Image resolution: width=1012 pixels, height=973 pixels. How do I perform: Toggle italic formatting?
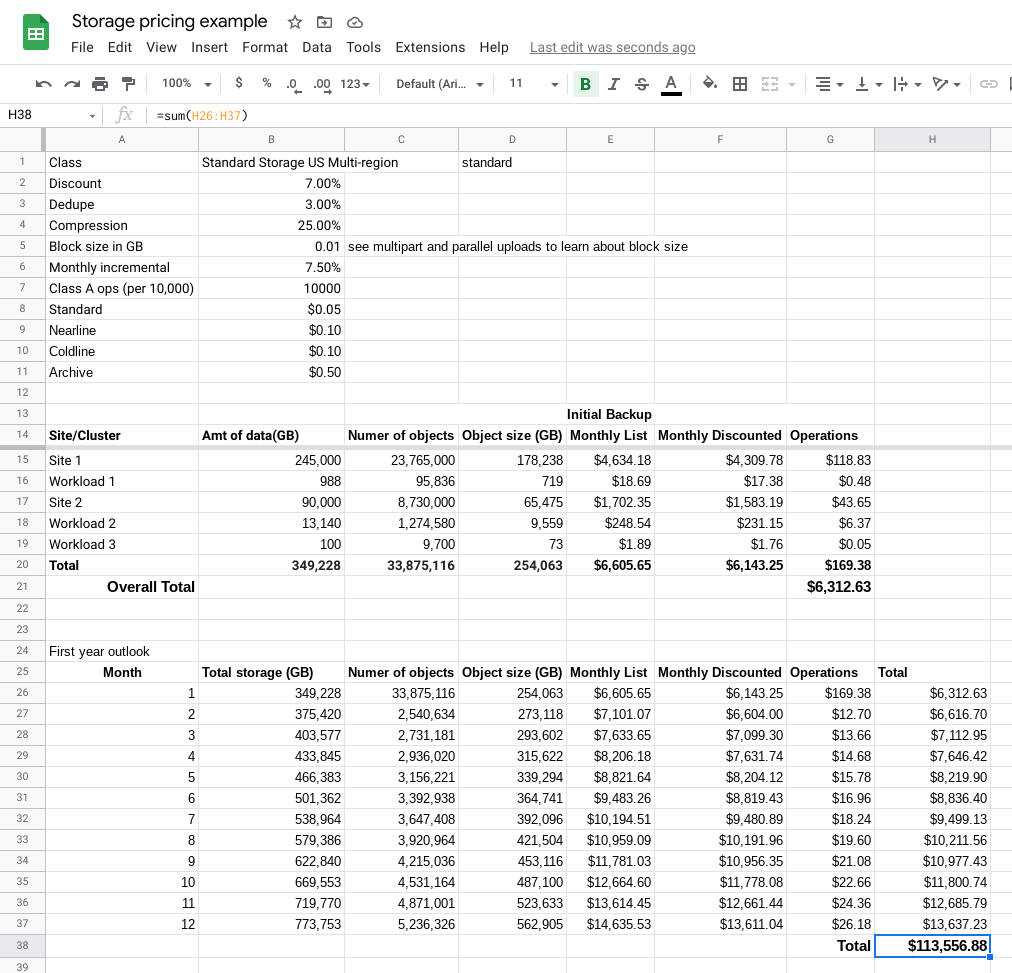coord(613,84)
